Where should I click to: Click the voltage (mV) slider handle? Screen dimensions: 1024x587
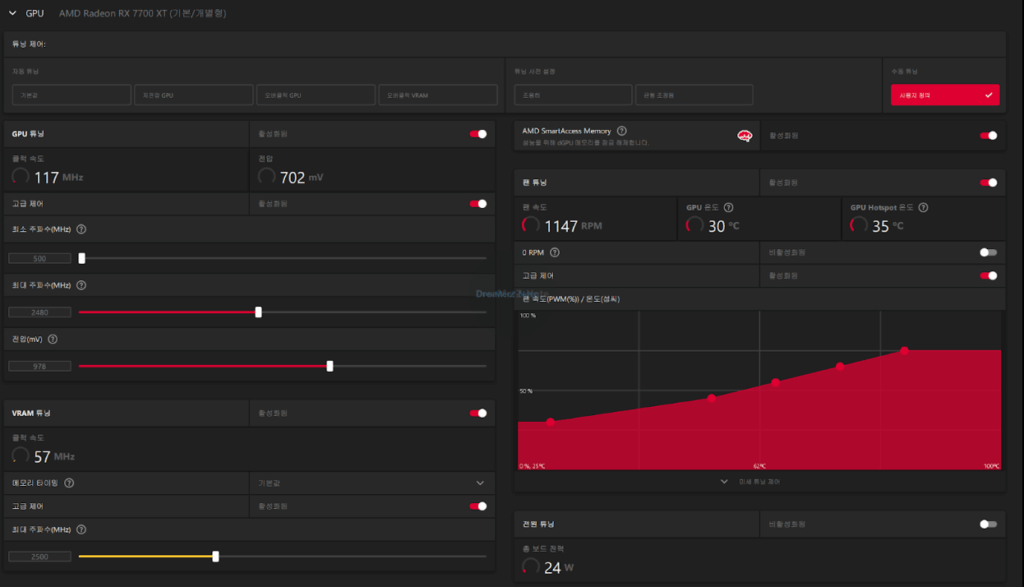[330, 366]
